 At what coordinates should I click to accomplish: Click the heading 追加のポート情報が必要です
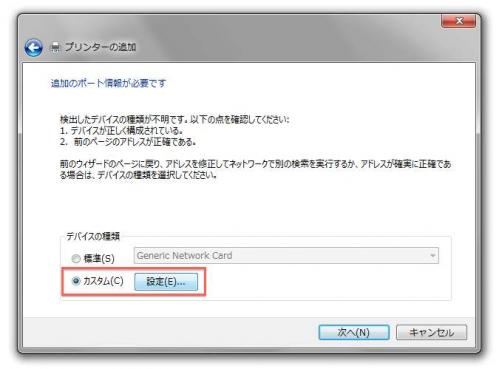tap(108, 83)
